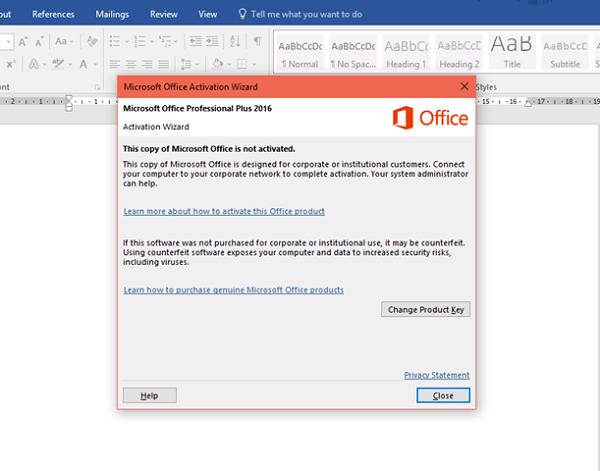This screenshot has width=600, height=471.
Task: Click the Font Color letter A icon
Action: pos(83,64)
